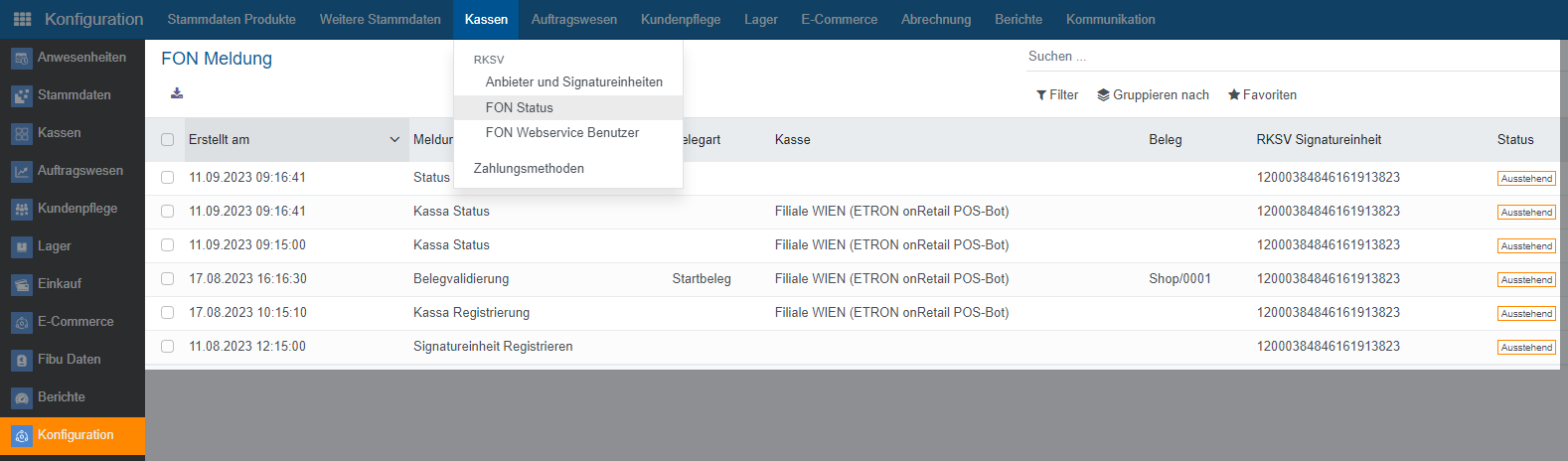
Task: Open the Kassa Registrierung record row
Action: [471, 313]
